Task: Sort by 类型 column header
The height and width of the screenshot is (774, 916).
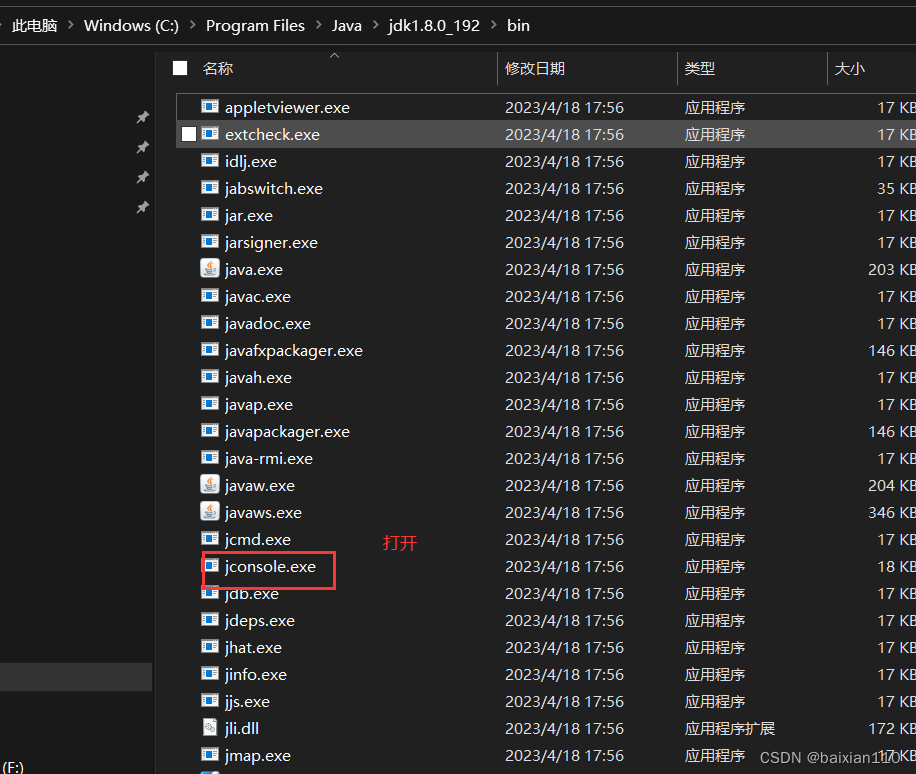Action: (699, 68)
